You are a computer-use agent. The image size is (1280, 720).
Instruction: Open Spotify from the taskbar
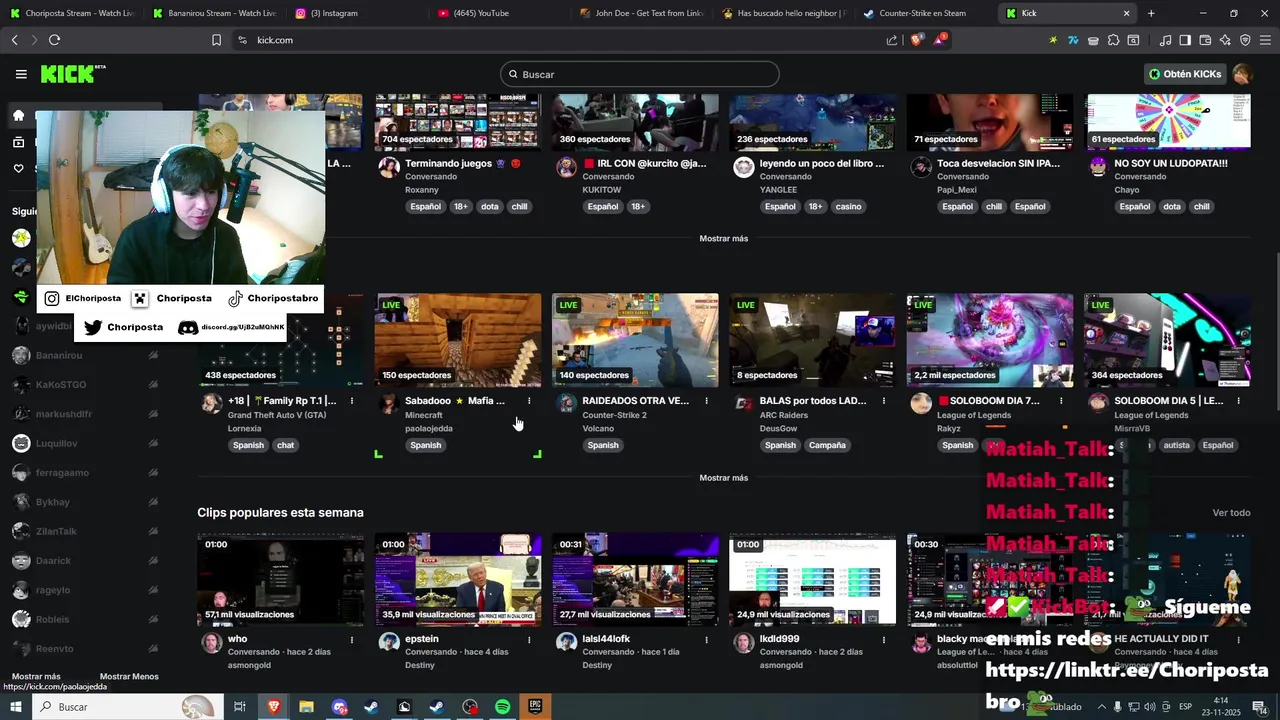[502, 707]
